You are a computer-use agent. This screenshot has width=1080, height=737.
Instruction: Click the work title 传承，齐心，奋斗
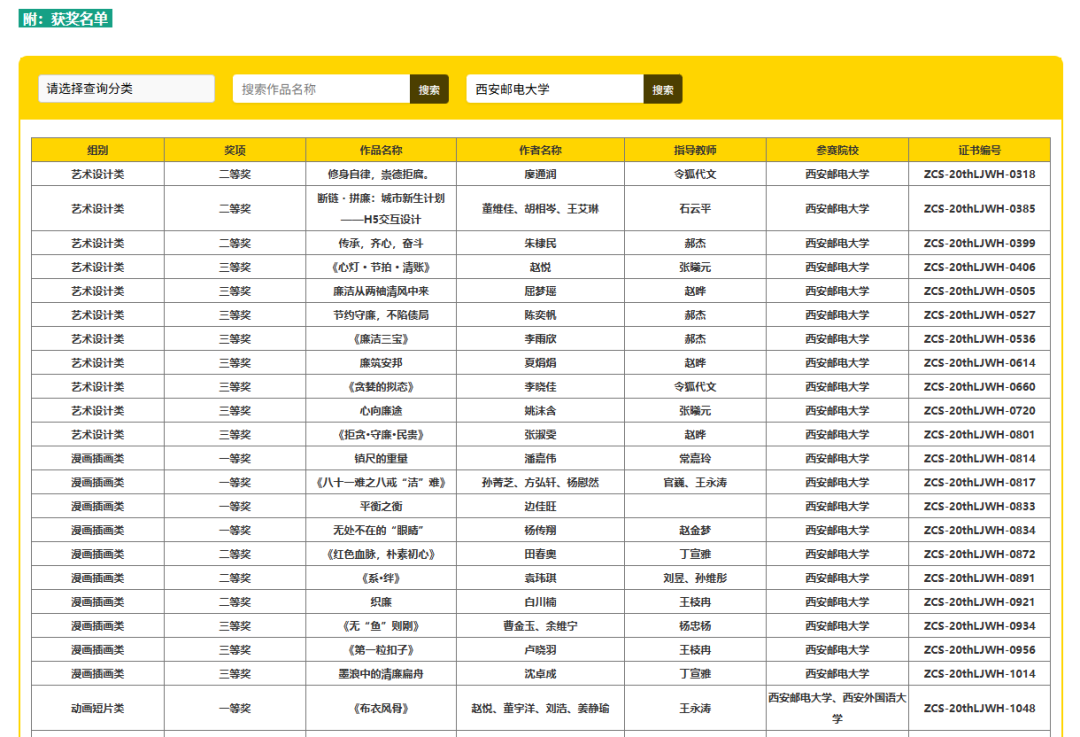(x=381, y=243)
